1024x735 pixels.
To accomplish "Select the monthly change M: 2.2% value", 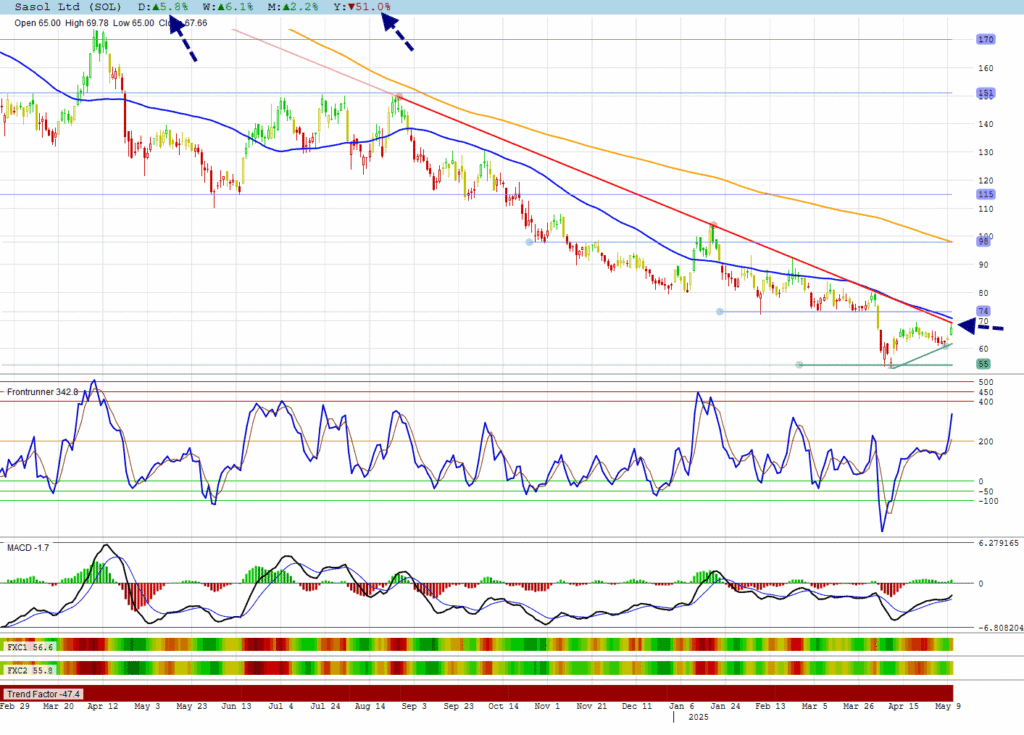I will tap(293, 7).
